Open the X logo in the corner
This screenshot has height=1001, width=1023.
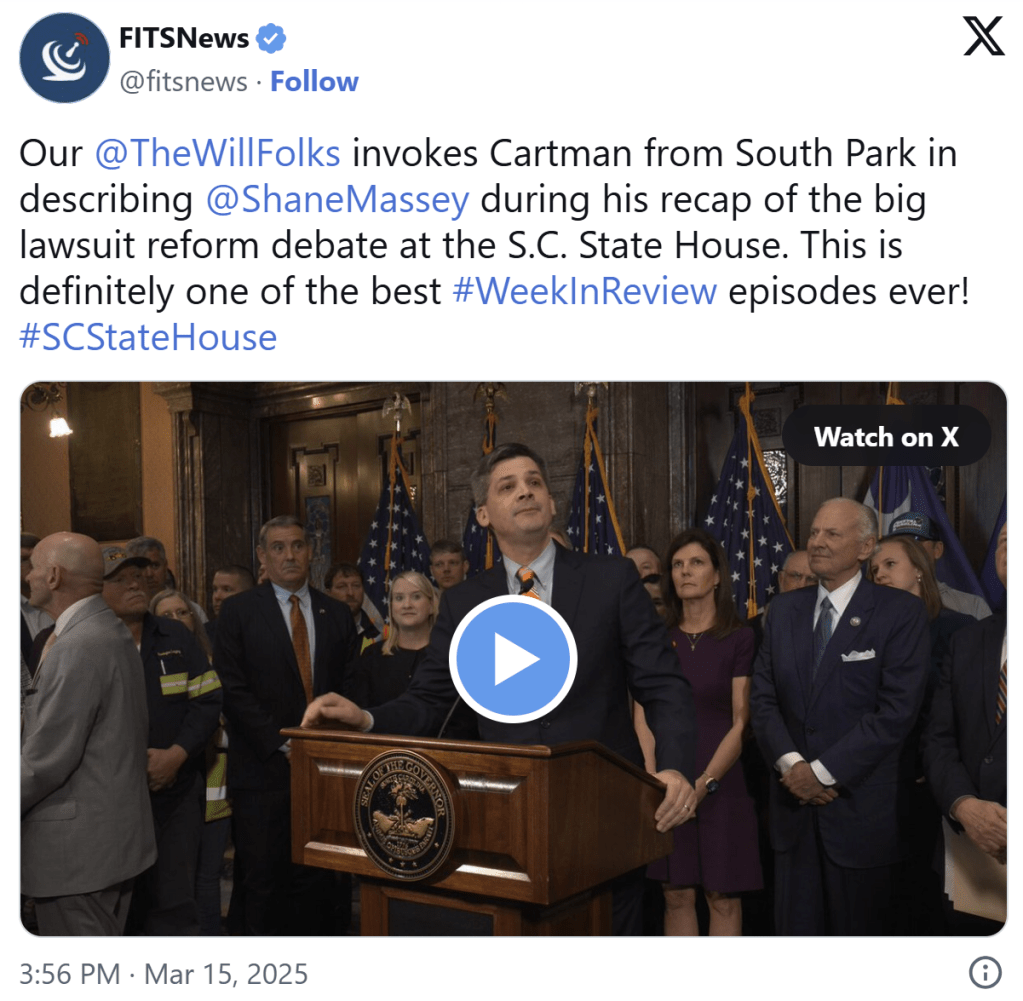tap(984, 37)
